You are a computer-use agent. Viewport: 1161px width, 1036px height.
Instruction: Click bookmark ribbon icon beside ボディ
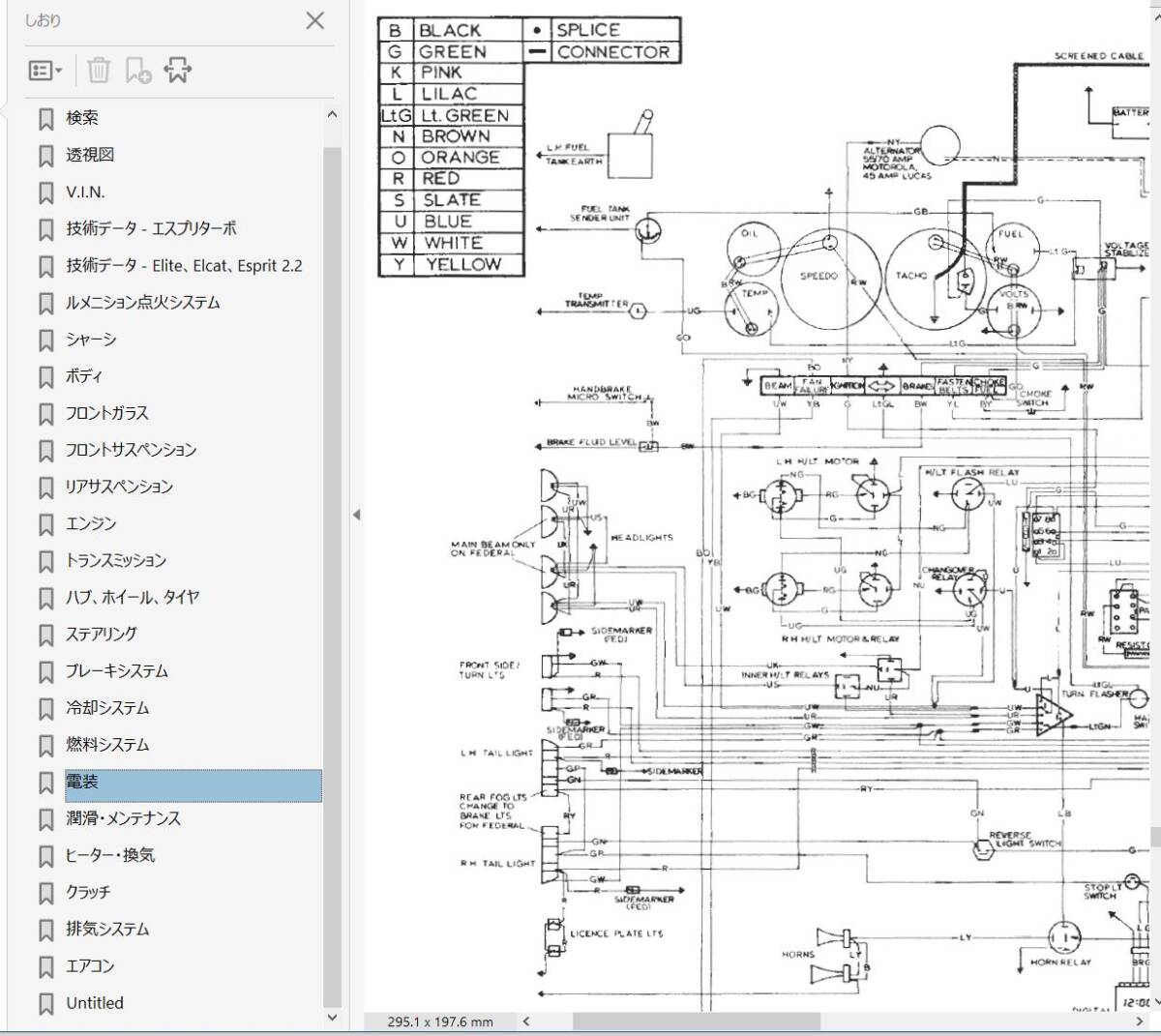[45, 377]
